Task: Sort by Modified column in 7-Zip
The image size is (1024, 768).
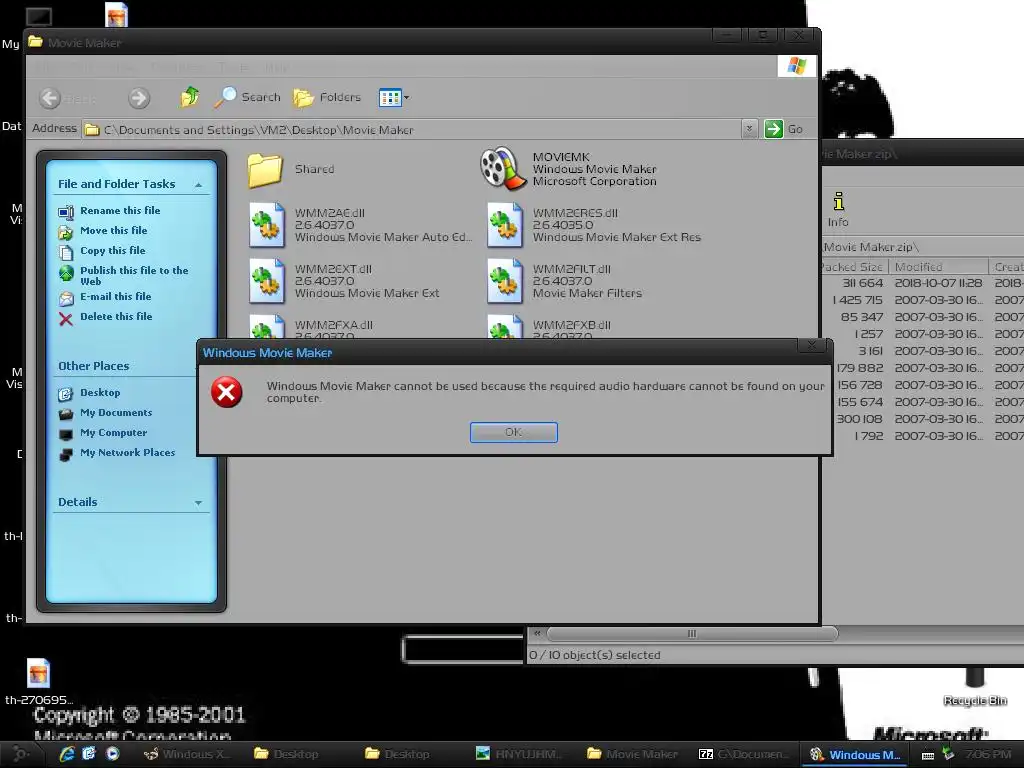Action: point(938,266)
